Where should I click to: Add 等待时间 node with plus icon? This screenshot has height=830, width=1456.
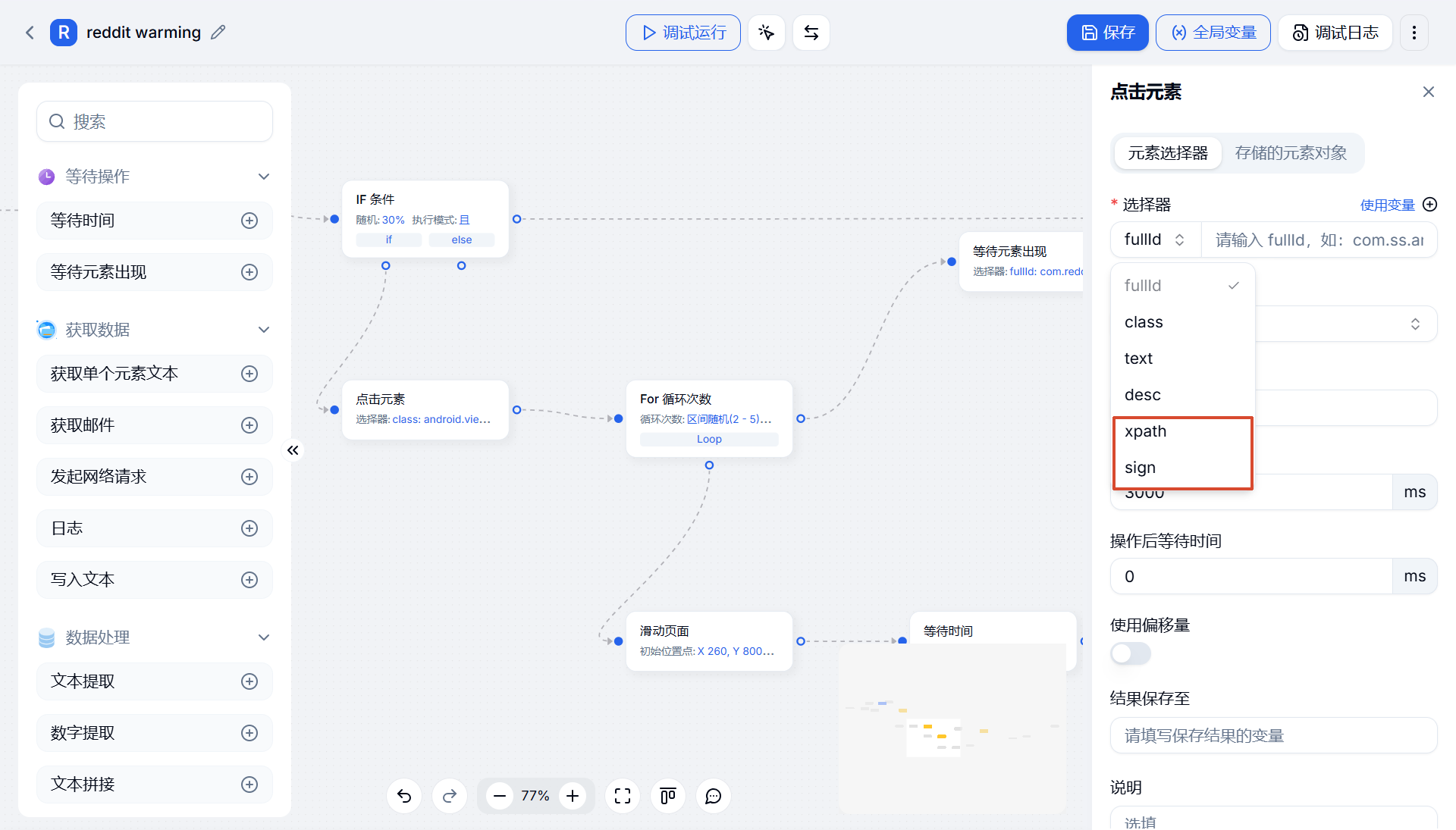pos(249,221)
